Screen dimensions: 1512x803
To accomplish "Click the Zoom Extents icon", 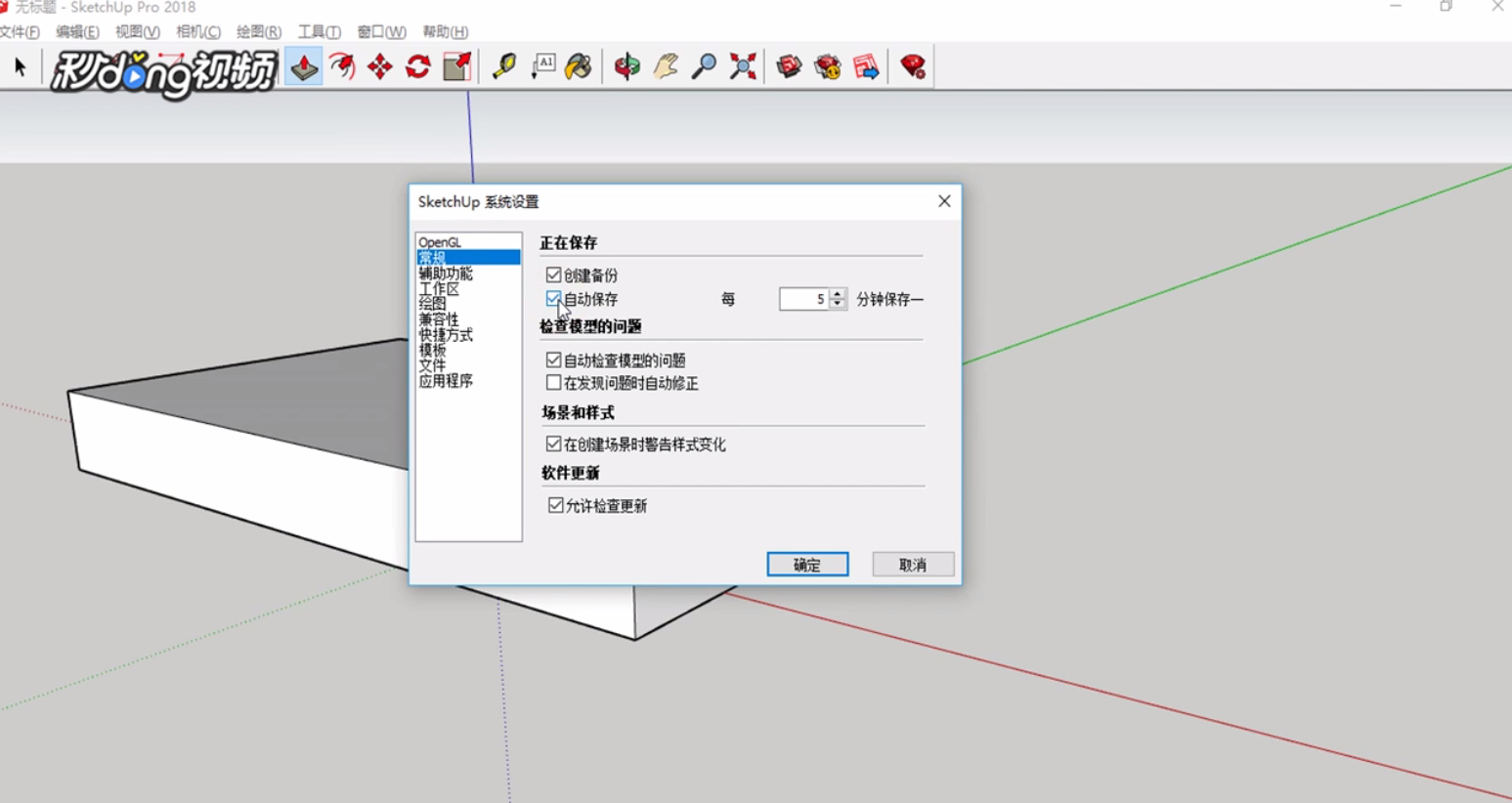I will tap(741, 66).
